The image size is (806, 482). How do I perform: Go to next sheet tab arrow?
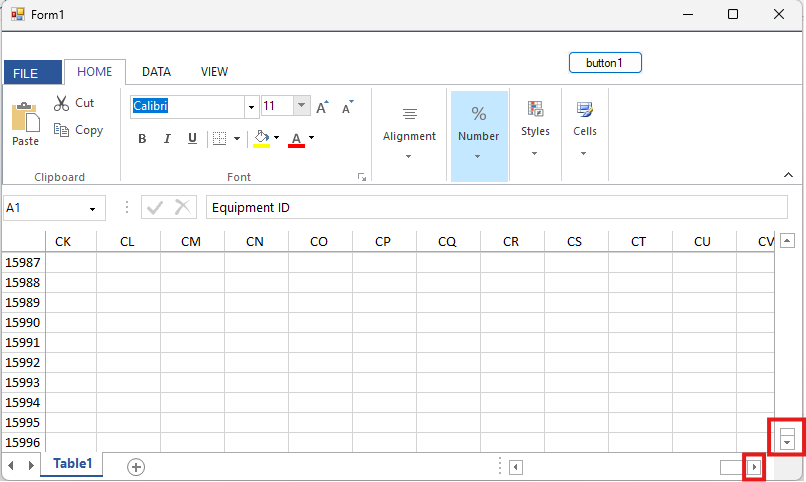[x=31, y=466]
